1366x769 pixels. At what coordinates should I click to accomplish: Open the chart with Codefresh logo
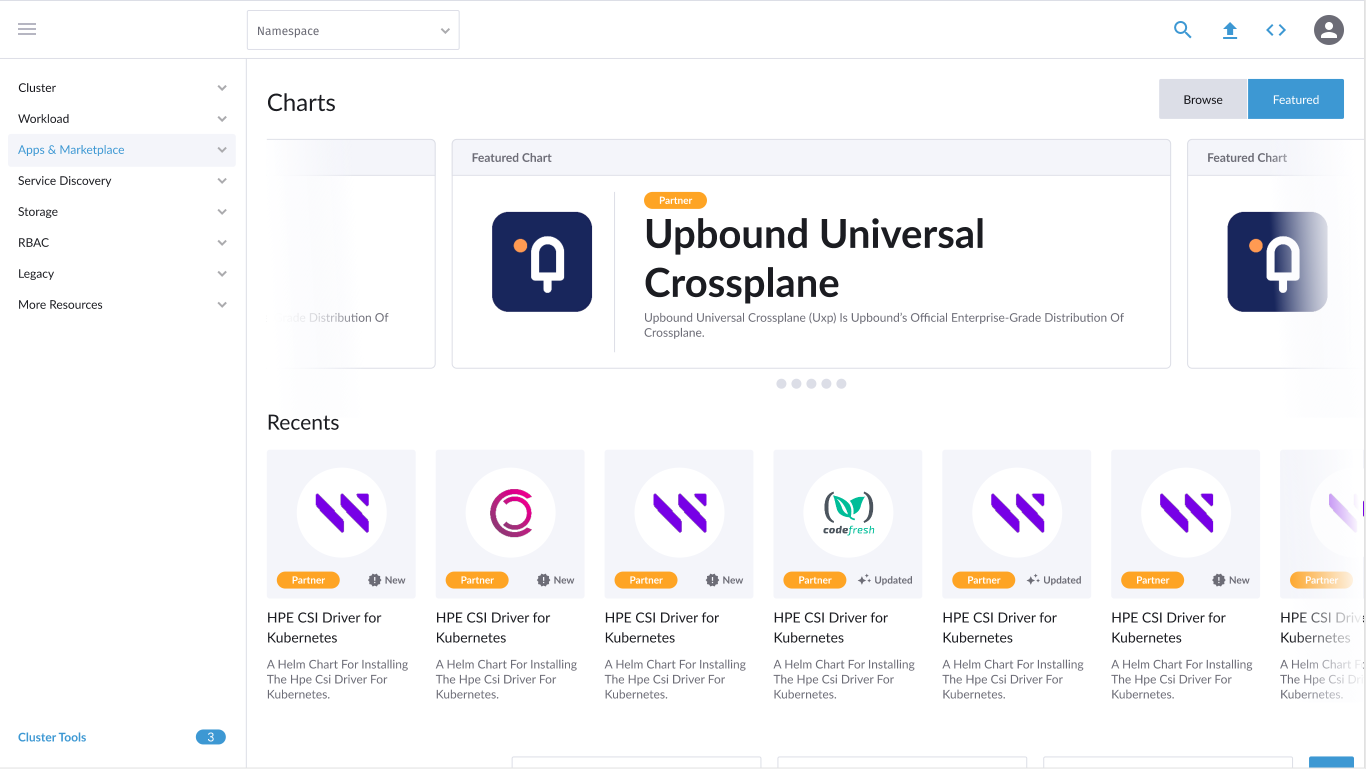tap(848, 513)
